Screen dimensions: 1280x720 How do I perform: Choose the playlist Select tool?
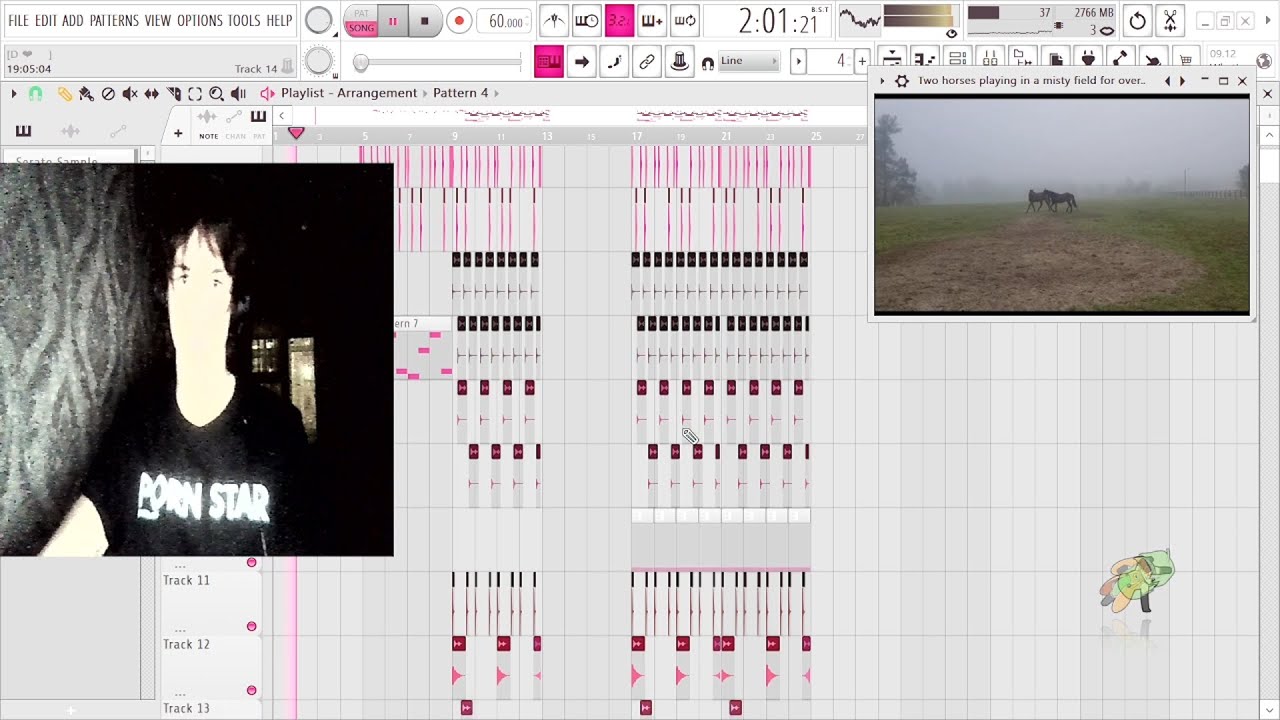click(x=195, y=93)
